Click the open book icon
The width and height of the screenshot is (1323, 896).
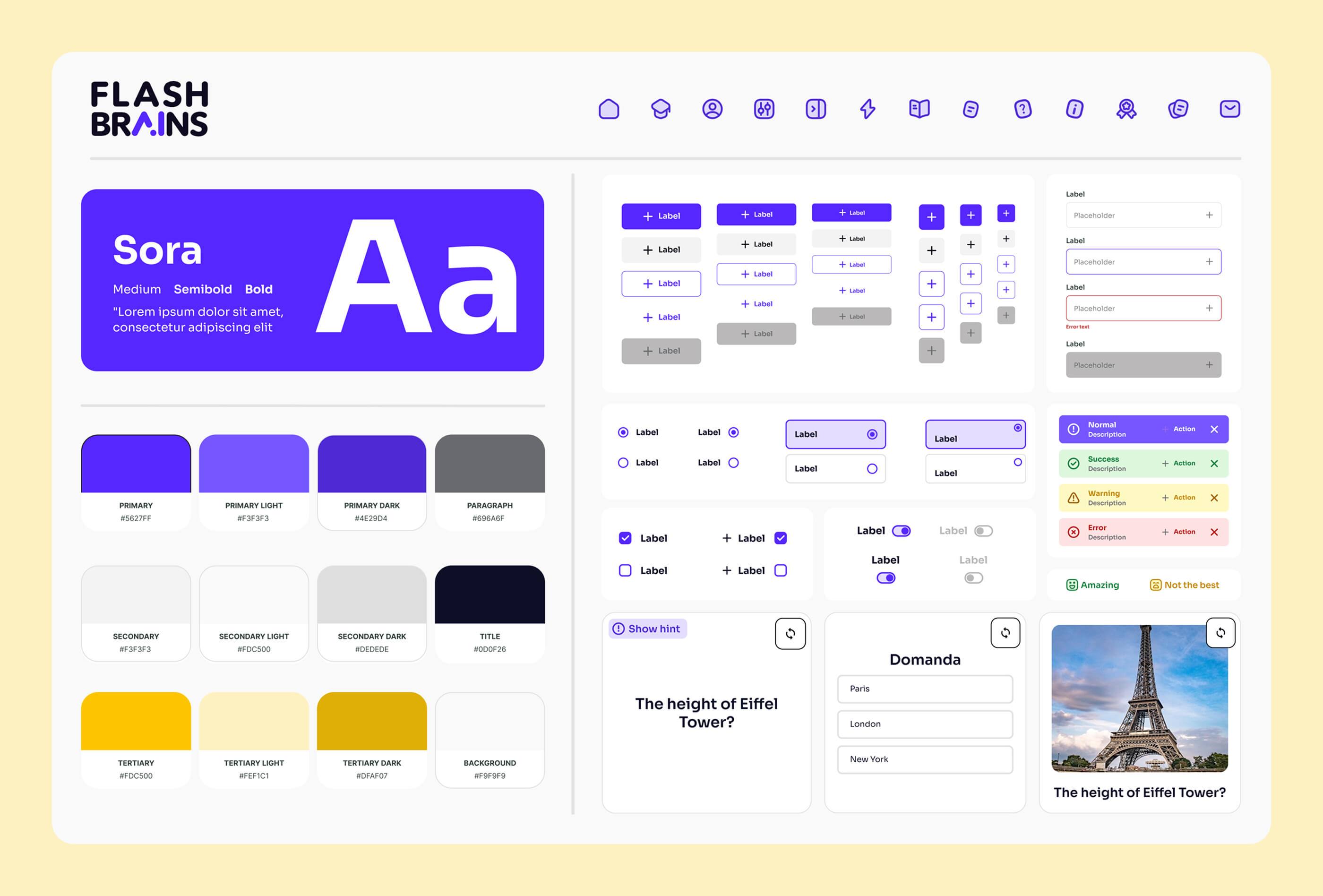(919, 109)
